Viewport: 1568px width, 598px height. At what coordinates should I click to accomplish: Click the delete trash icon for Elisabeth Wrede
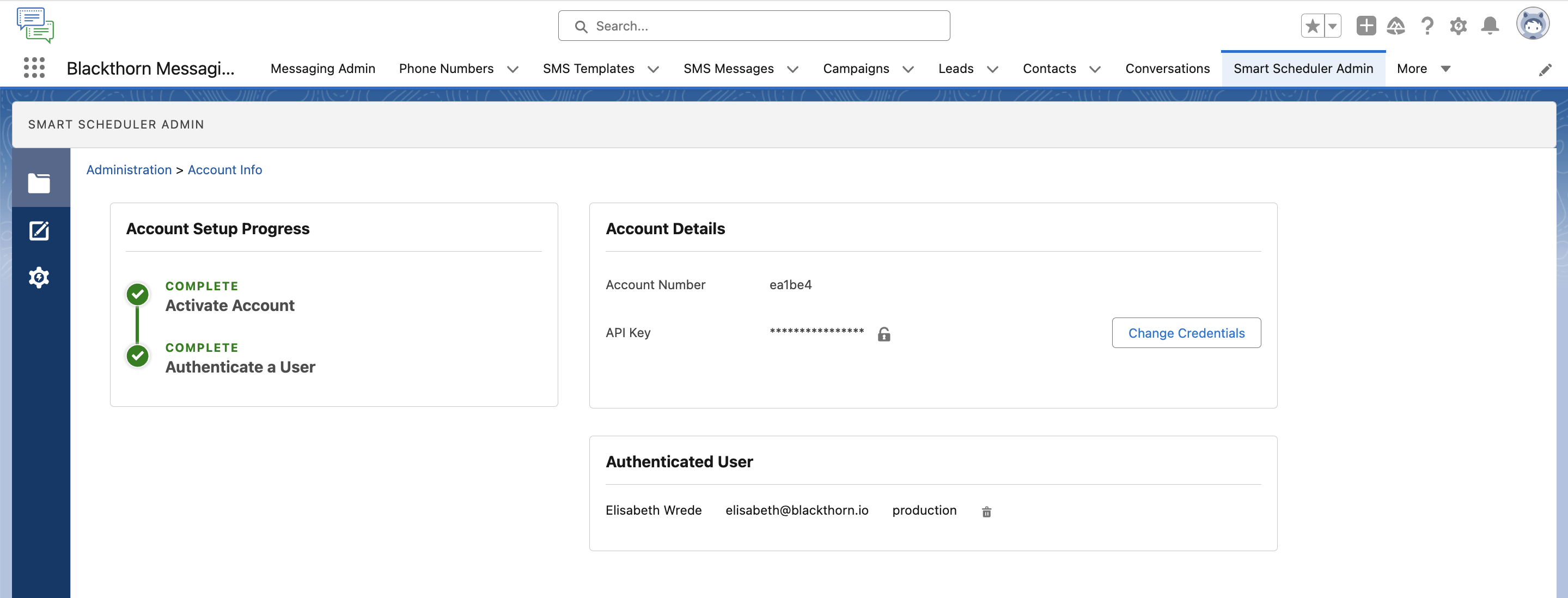tap(986, 511)
